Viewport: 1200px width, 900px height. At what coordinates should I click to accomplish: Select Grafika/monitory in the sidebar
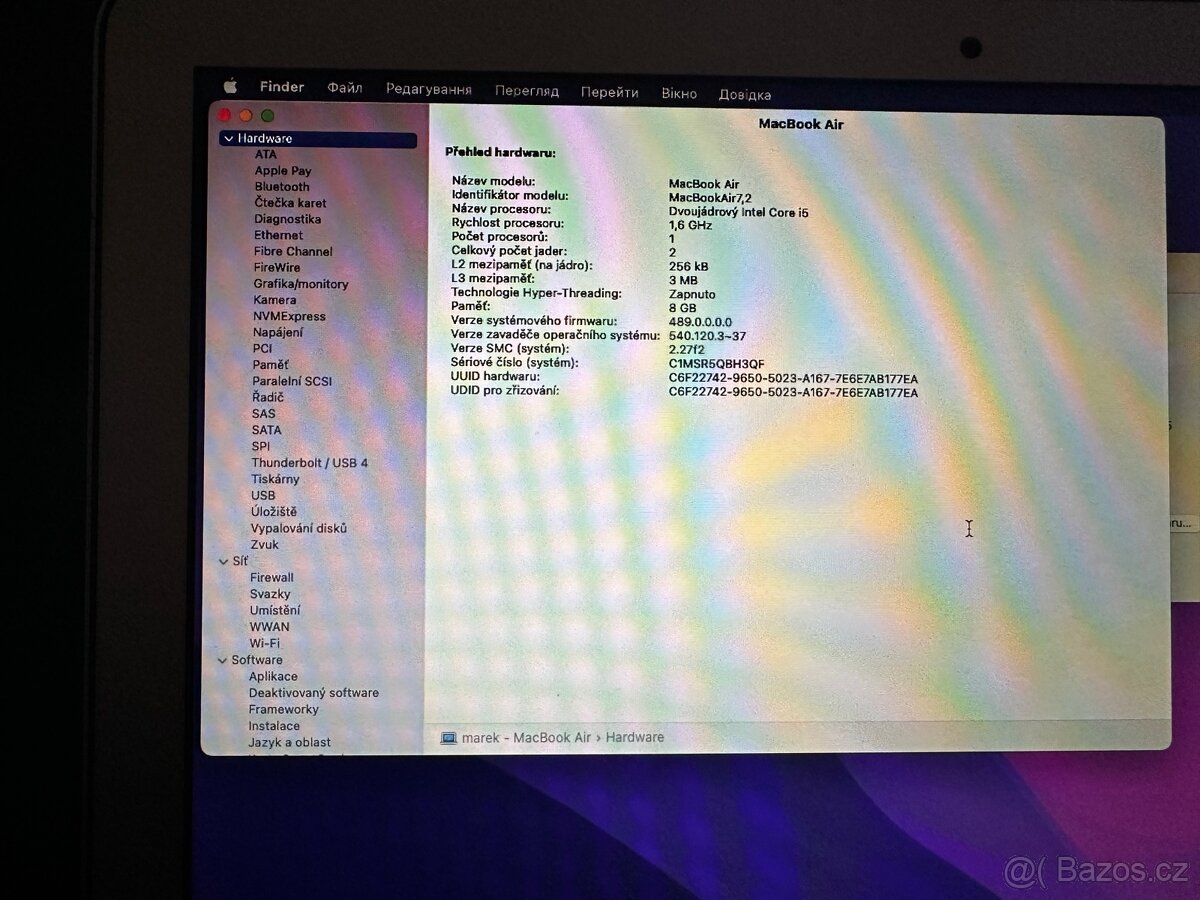[299, 284]
